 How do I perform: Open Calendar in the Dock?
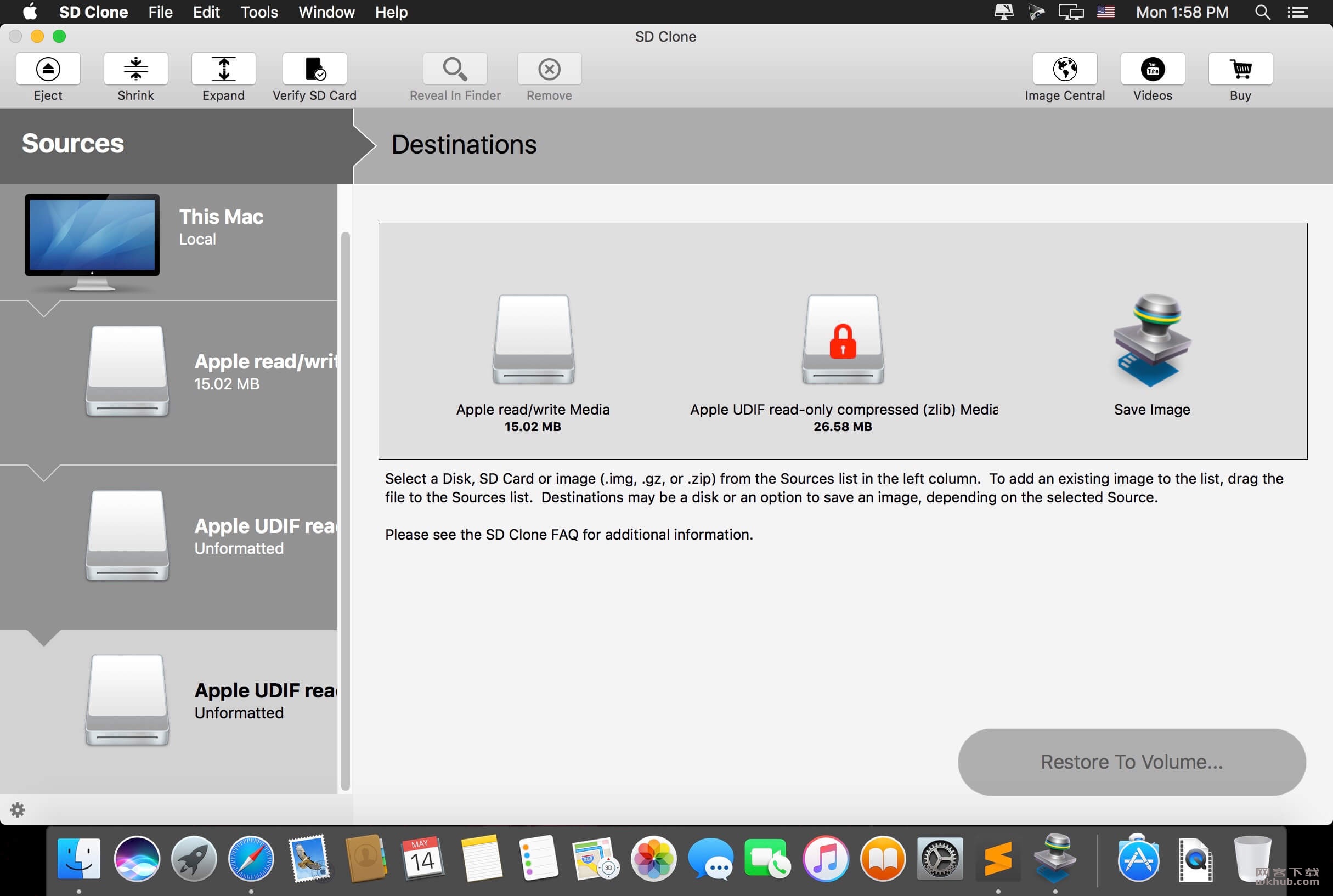coord(422,858)
